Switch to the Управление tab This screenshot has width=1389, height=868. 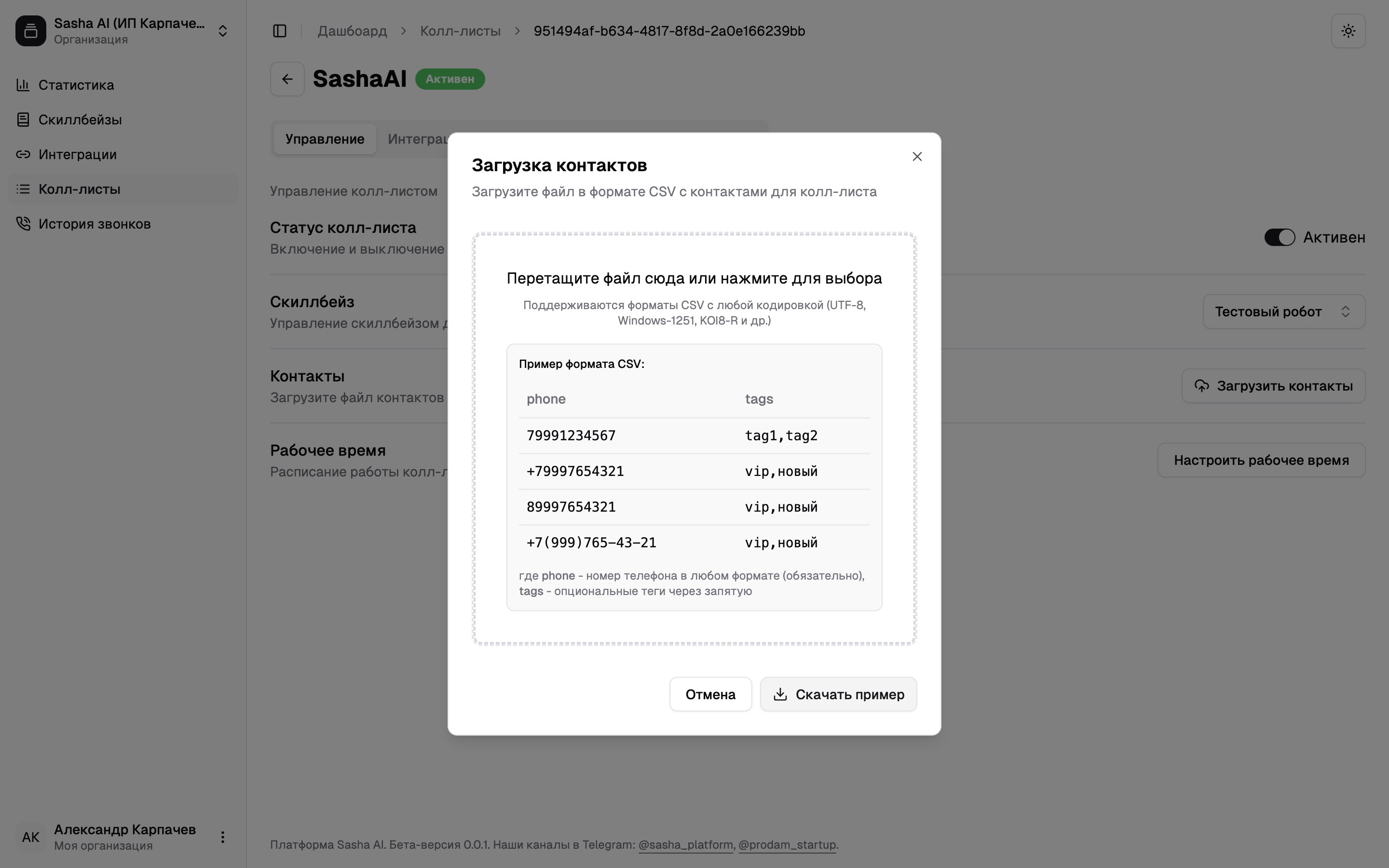(x=325, y=139)
